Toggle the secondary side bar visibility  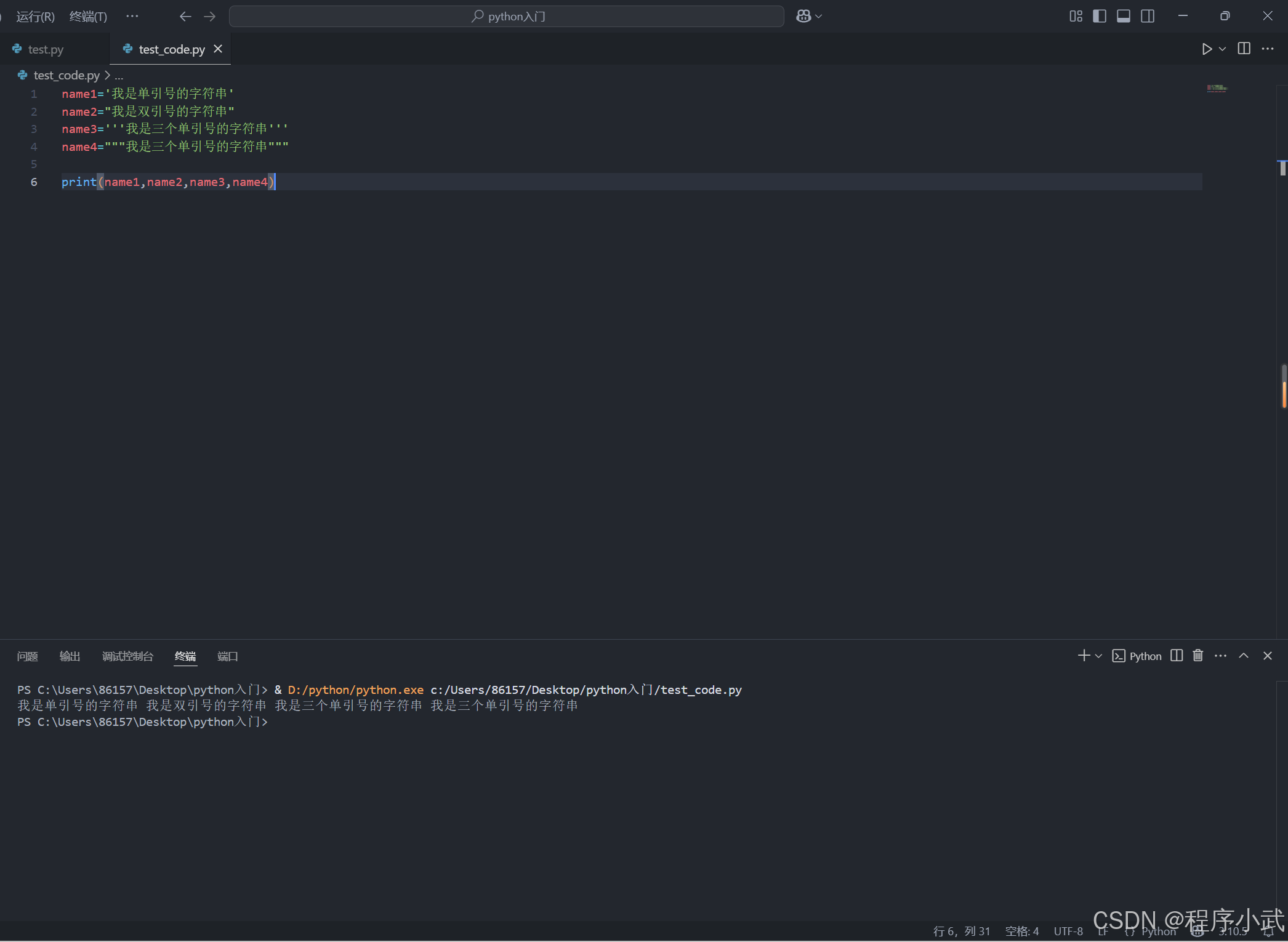[1148, 17]
